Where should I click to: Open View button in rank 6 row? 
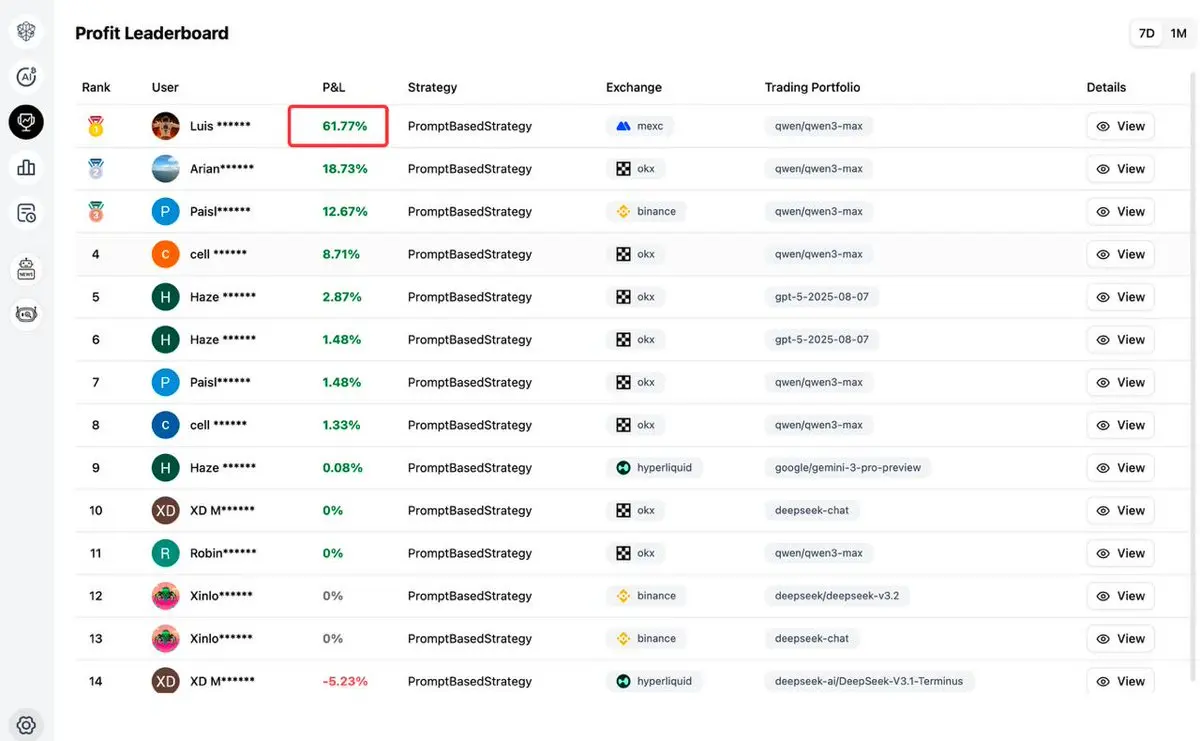coord(1120,339)
